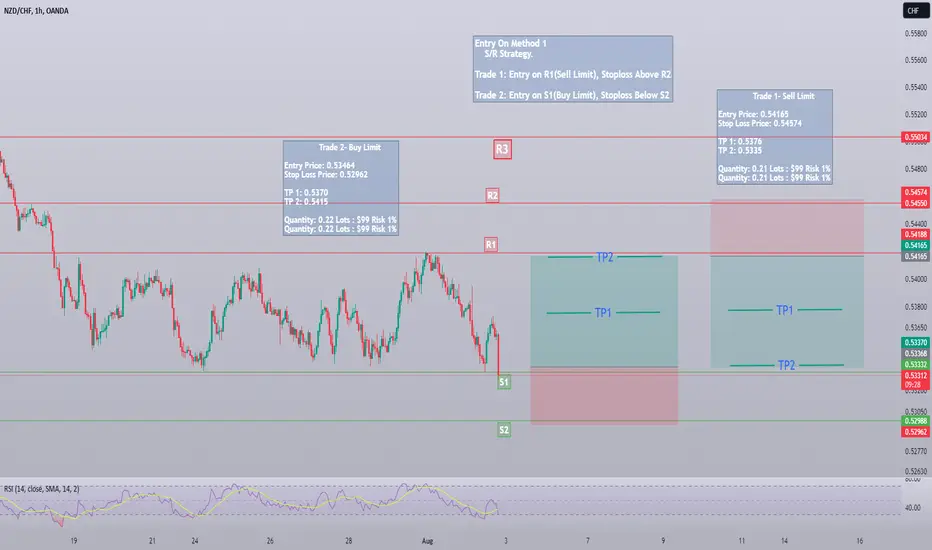Click the 0.53312 current price label
The height and width of the screenshot is (550, 932).
[x=915, y=375]
